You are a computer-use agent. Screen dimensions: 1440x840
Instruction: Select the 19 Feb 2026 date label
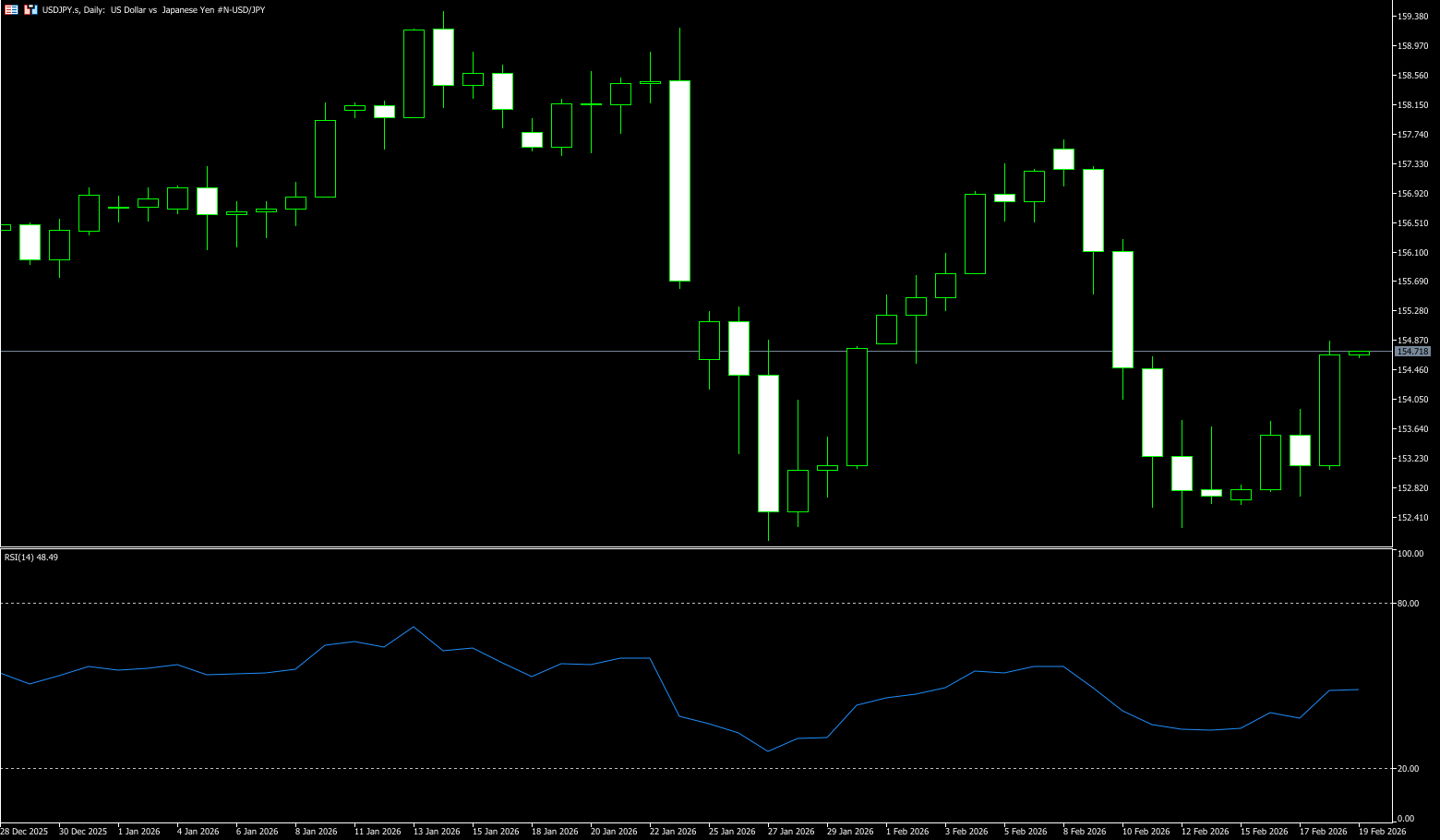pyautogui.click(x=1382, y=832)
